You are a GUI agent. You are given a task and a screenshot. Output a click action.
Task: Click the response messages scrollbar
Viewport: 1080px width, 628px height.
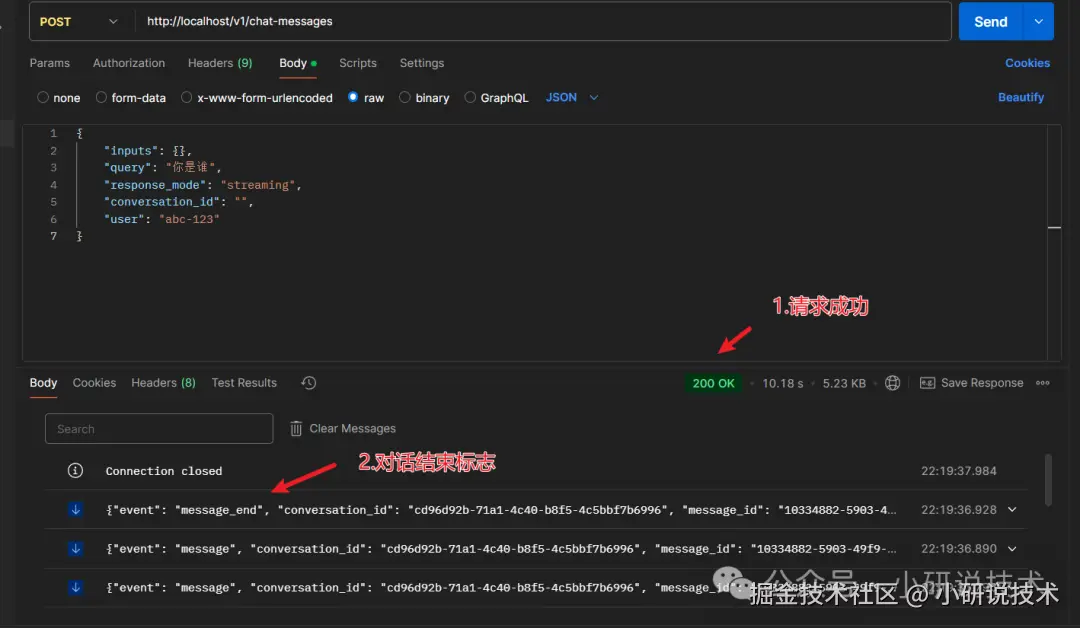[x=1048, y=480]
